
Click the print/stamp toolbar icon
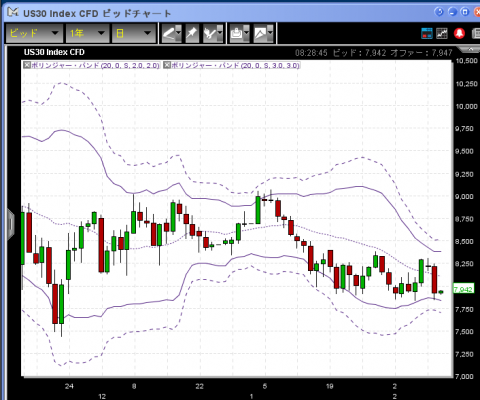click(x=236, y=33)
